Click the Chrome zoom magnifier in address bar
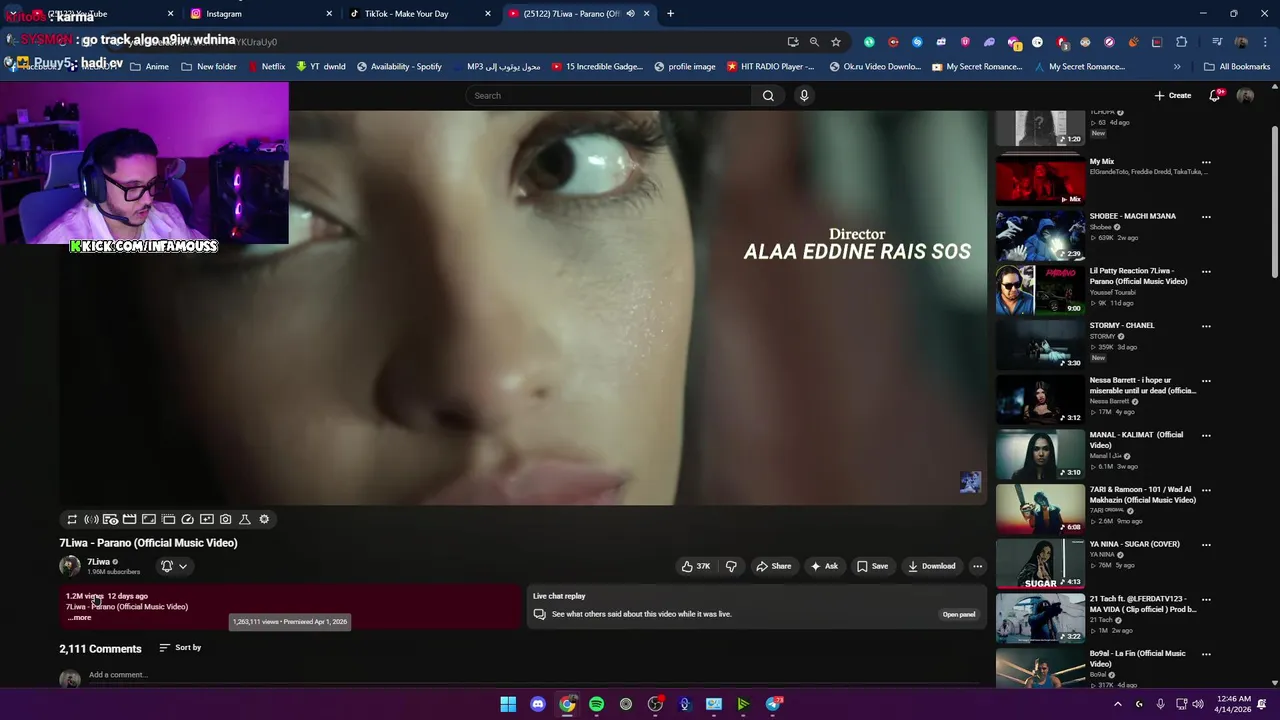 (814, 42)
